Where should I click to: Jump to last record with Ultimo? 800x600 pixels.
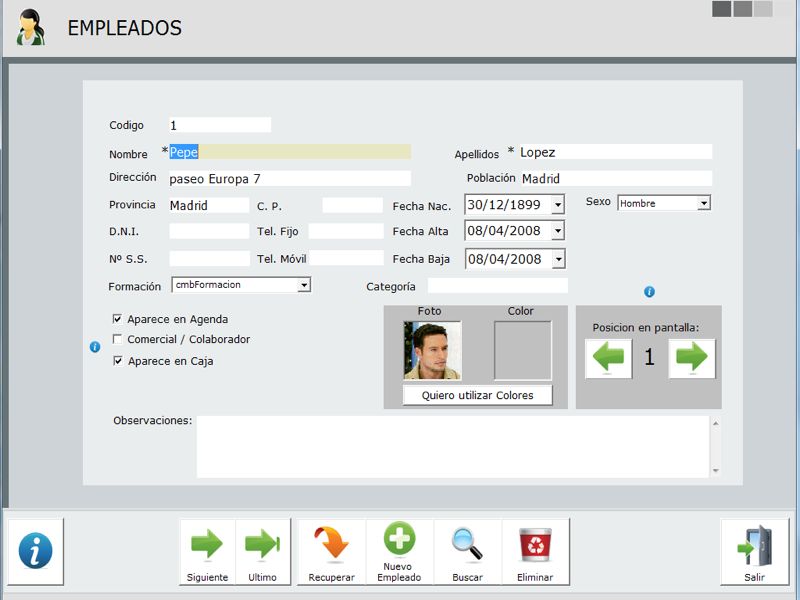(x=262, y=545)
